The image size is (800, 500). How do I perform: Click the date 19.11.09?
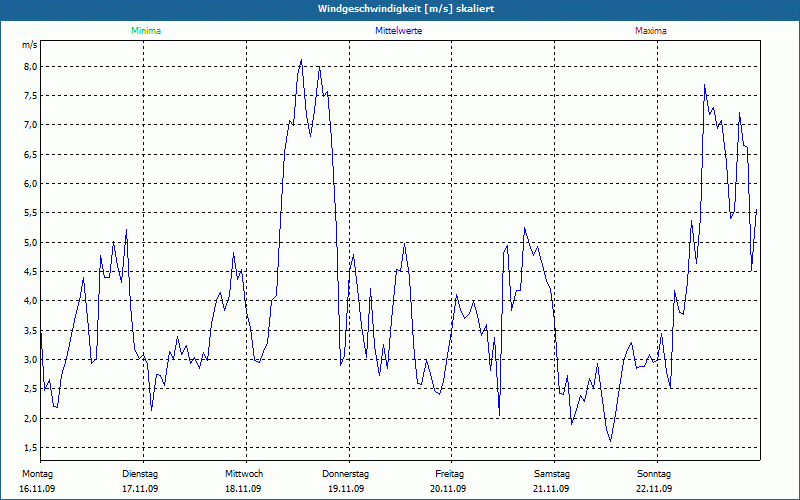(x=346, y=489)
